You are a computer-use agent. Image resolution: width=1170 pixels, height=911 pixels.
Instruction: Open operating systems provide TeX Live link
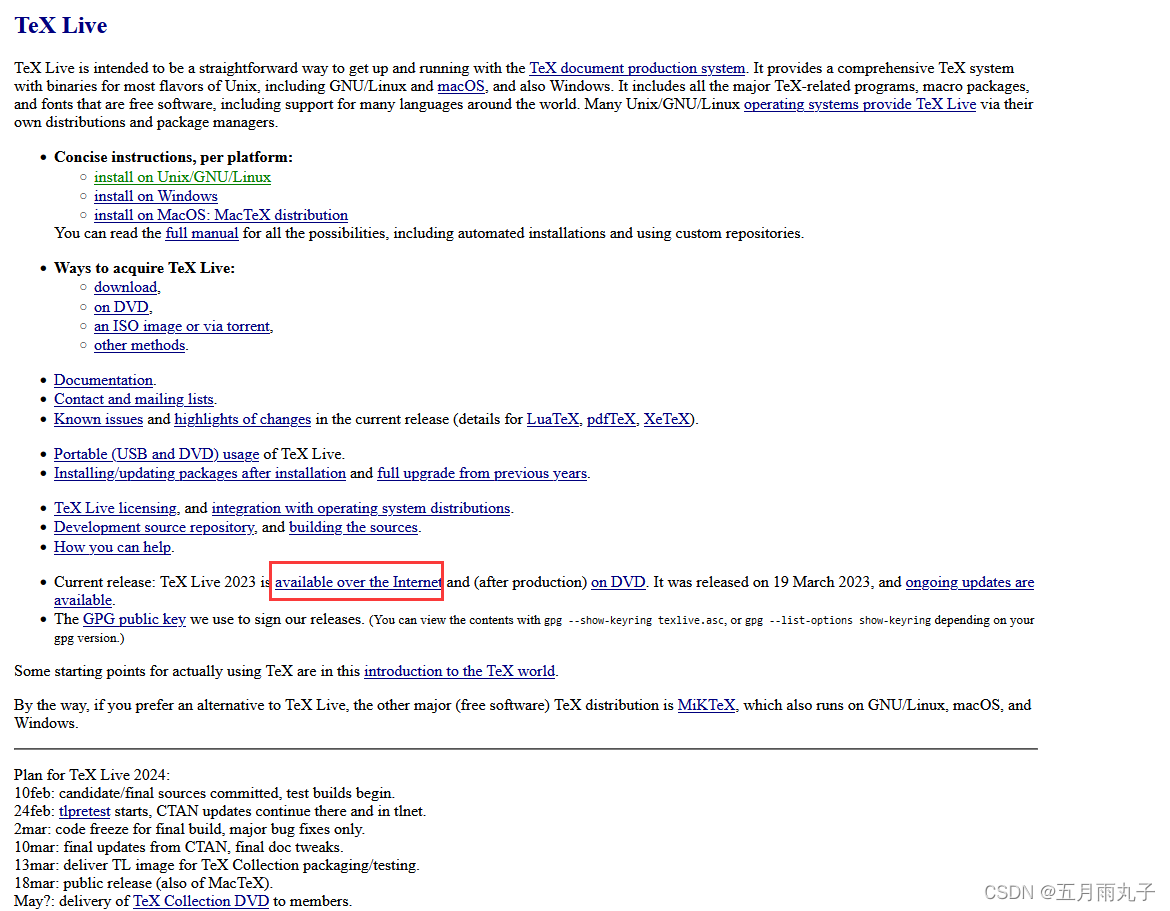click(860, 104)
